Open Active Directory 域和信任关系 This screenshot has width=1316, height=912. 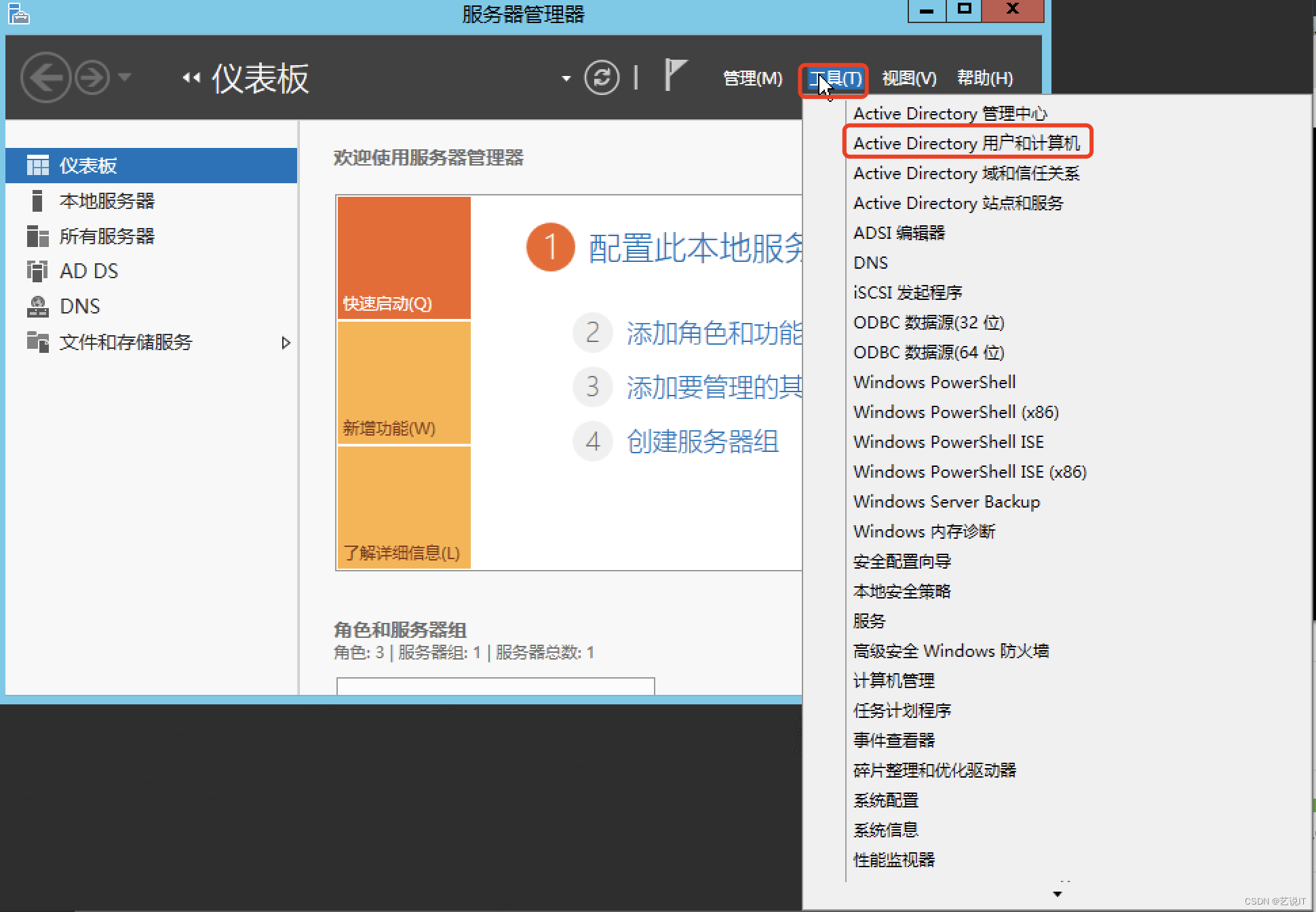click(967, 173)
